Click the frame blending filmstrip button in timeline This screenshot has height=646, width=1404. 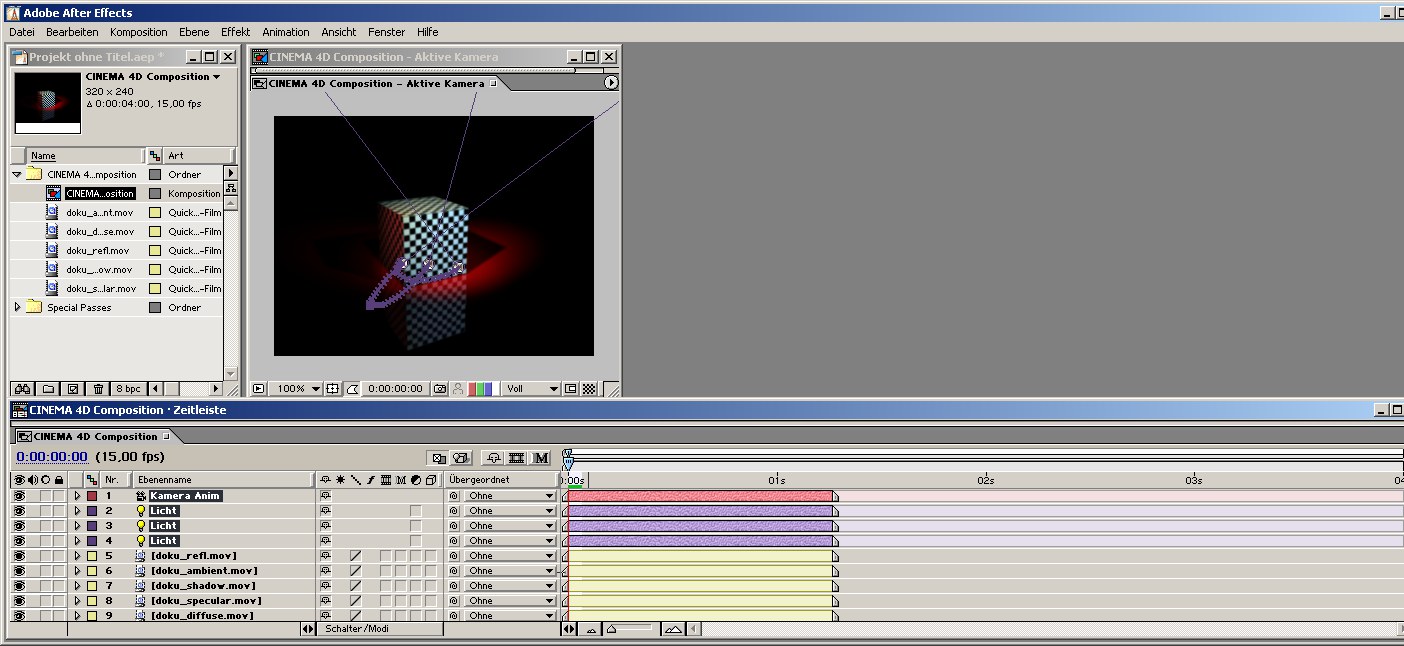click(517, 458)
